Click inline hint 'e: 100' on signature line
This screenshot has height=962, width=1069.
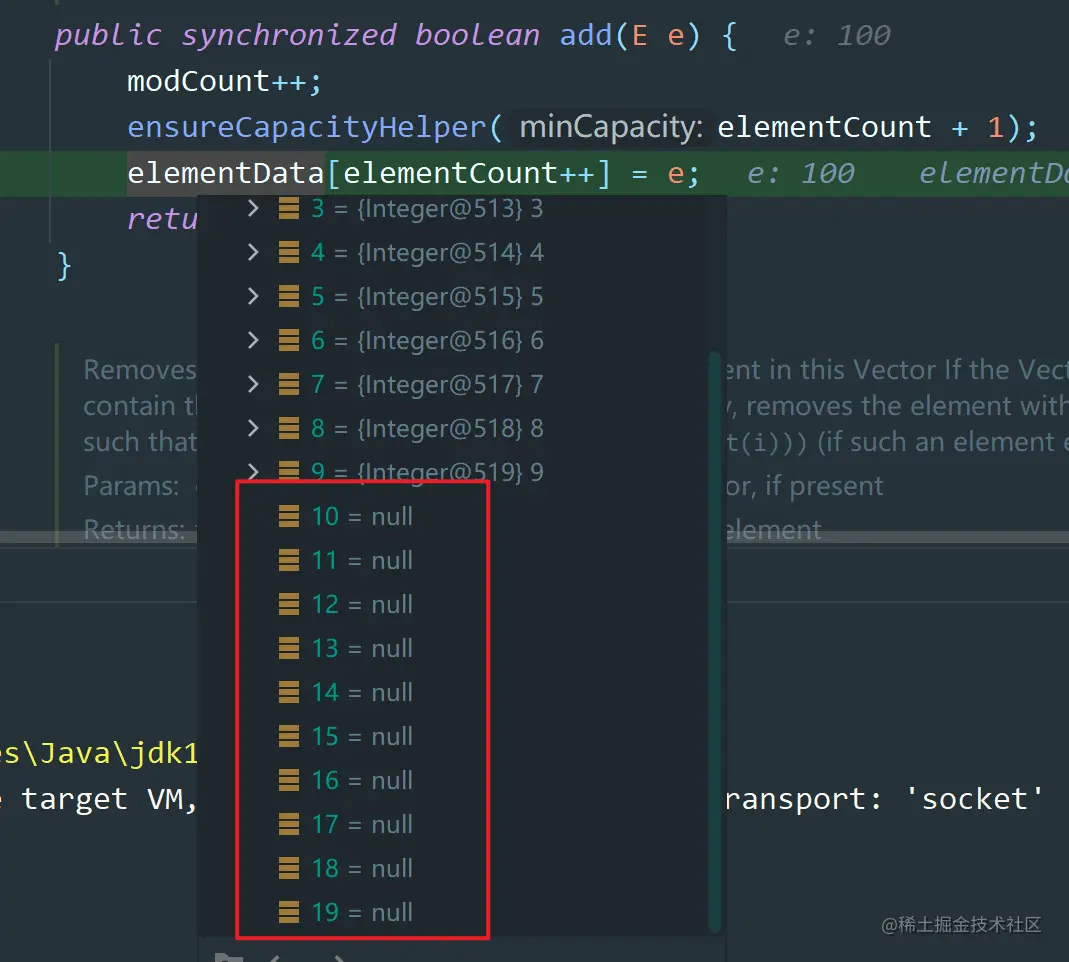pyautogui.click(x=837, y=35)
